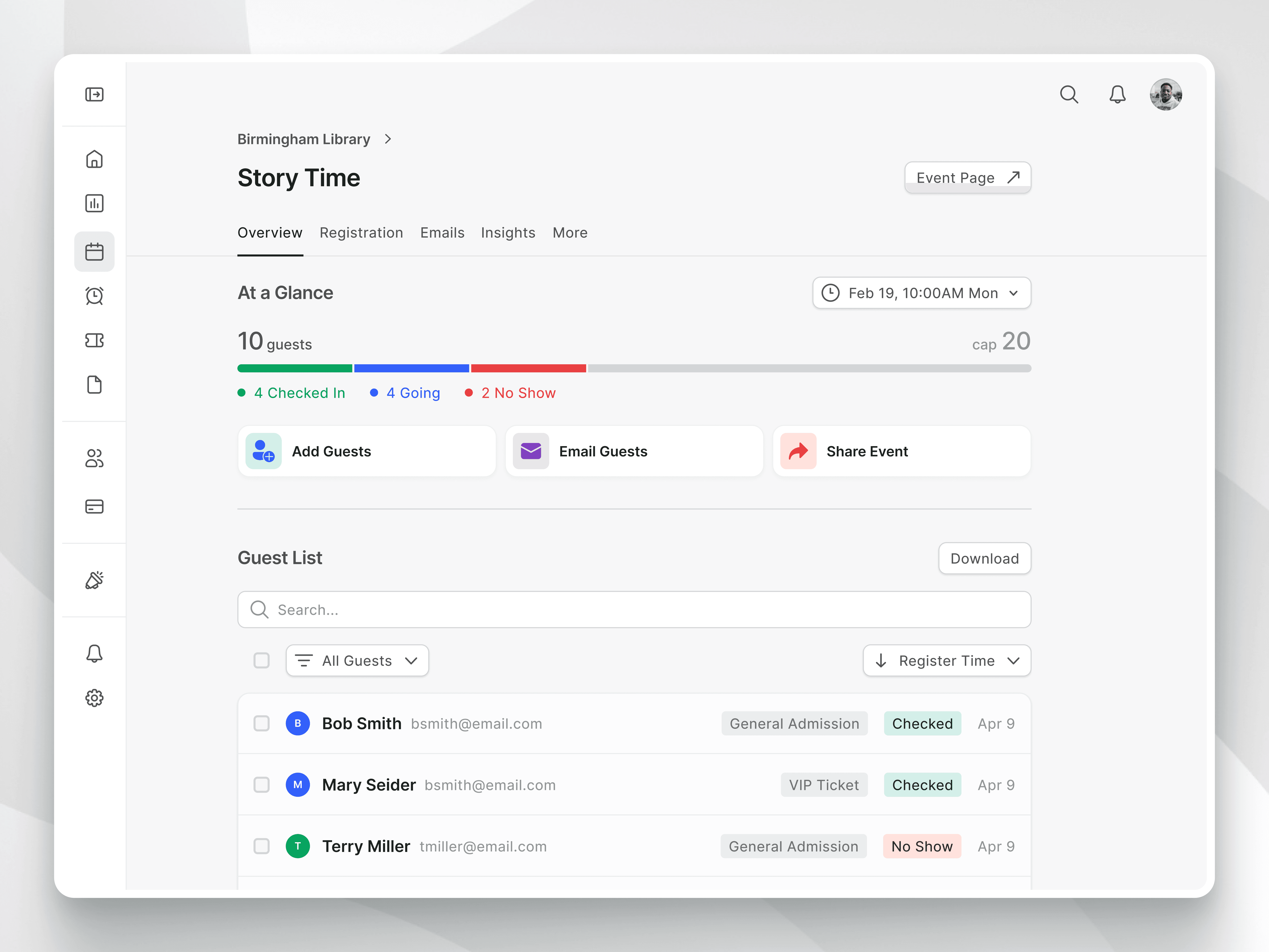The image size is (1269, 952).
Task: Switch to the Overview tab
Action: pos(270,233)
